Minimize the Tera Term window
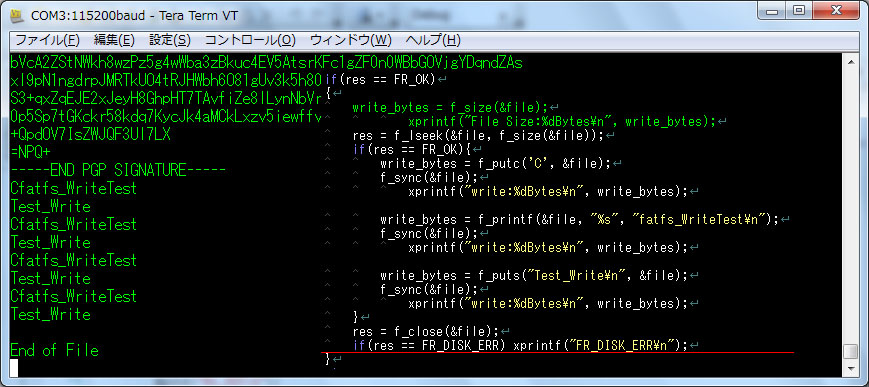The image size is (869, 387). [774, 11]
